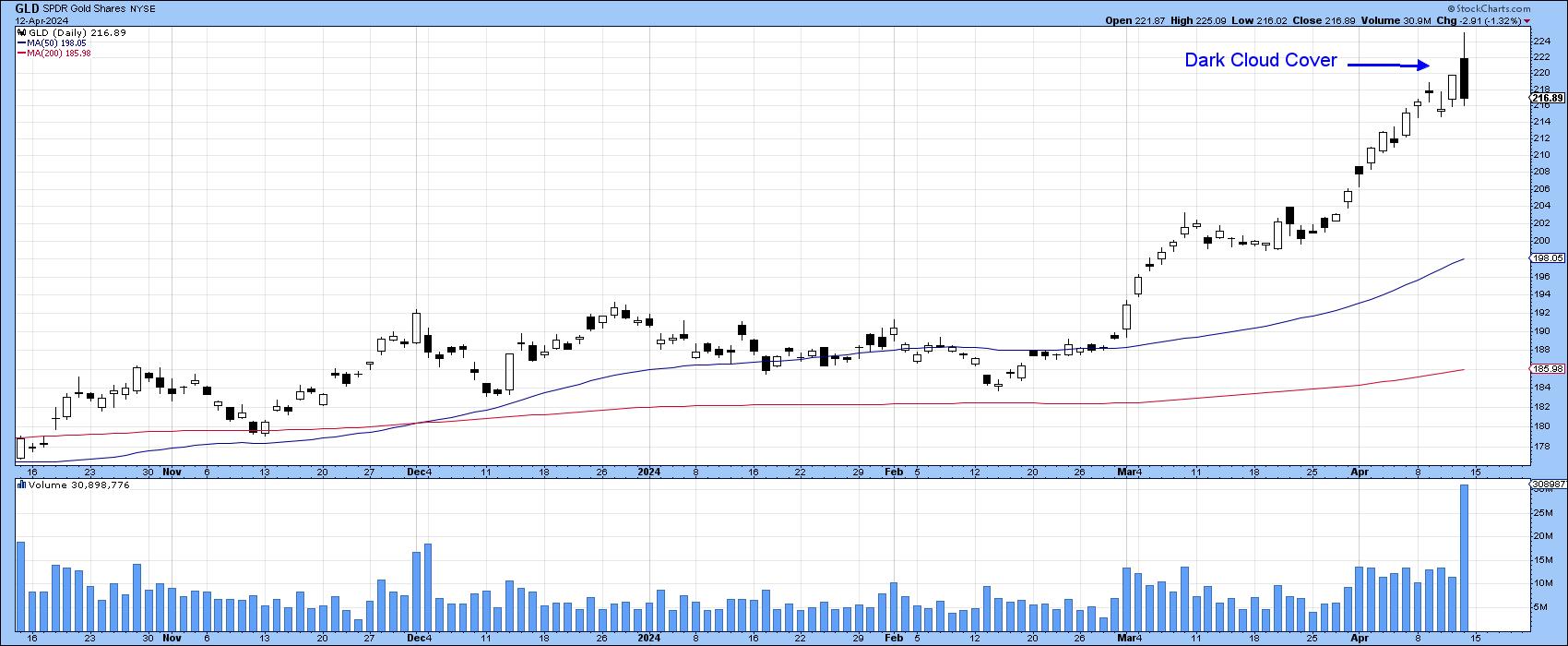Click the 178 price axis label
The height and width of the screenshot is (646, 1568).
[1542, 445]
